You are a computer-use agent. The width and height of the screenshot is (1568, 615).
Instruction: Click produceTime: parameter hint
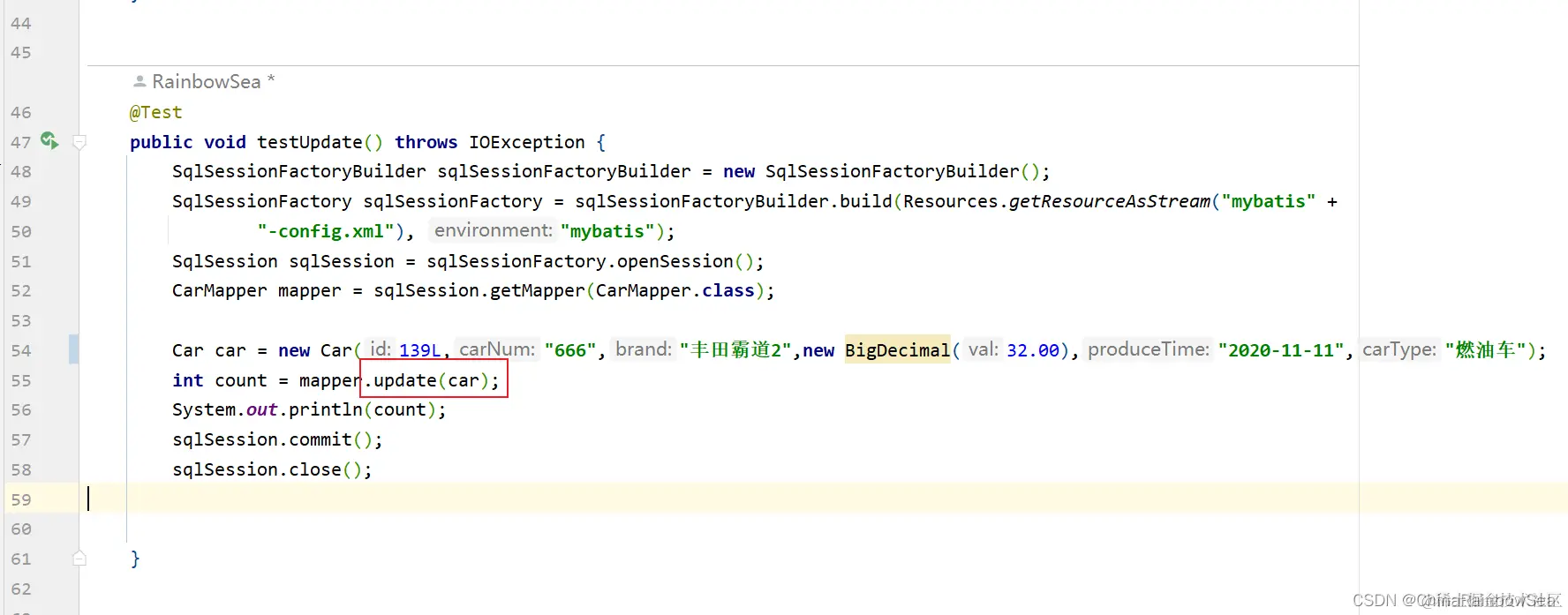(1149, 349)
